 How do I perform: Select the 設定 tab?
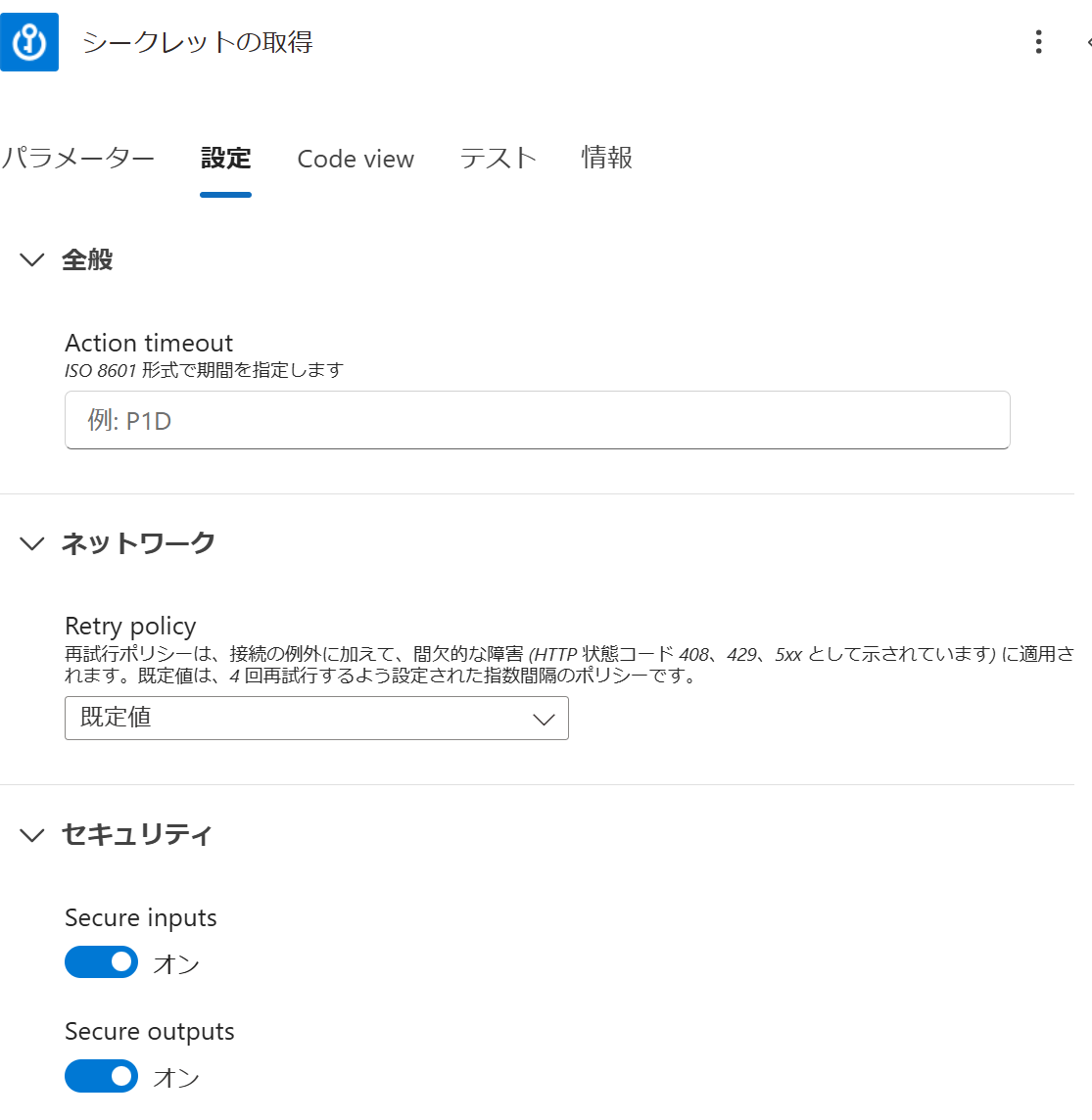(x=226, y=158)
